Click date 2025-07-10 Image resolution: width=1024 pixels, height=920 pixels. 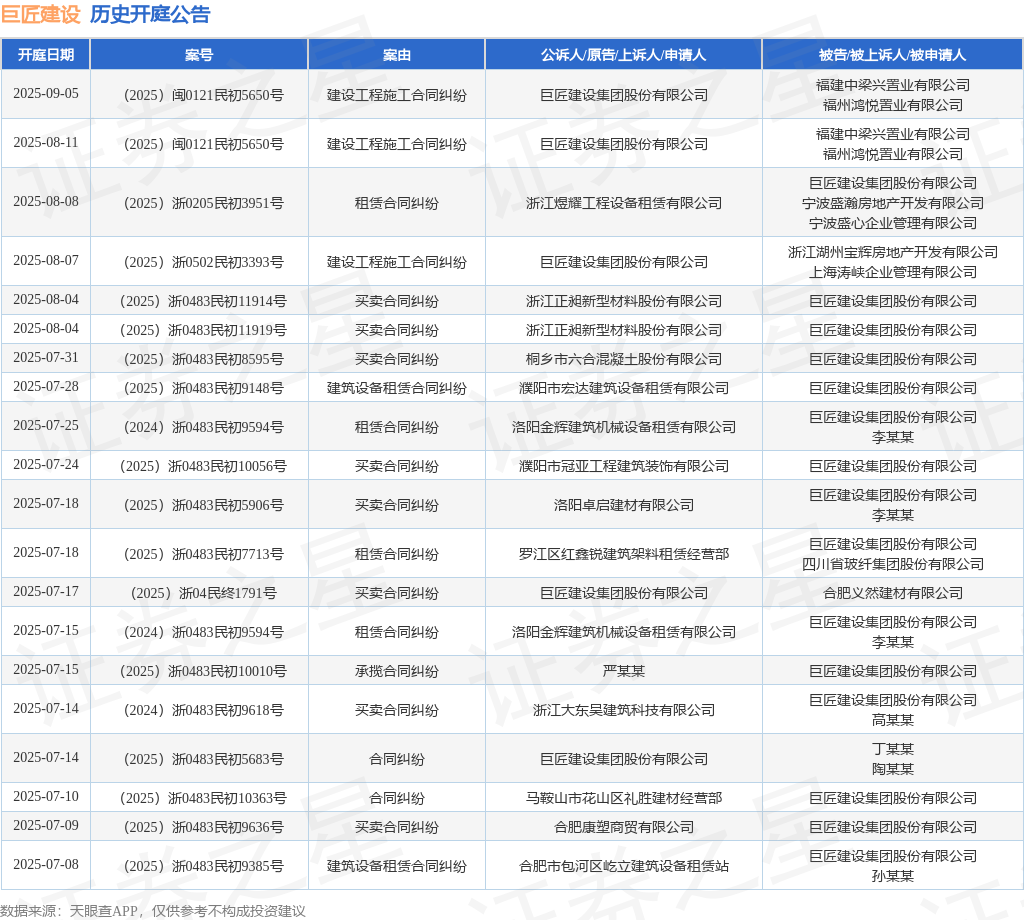coord(46,796)
